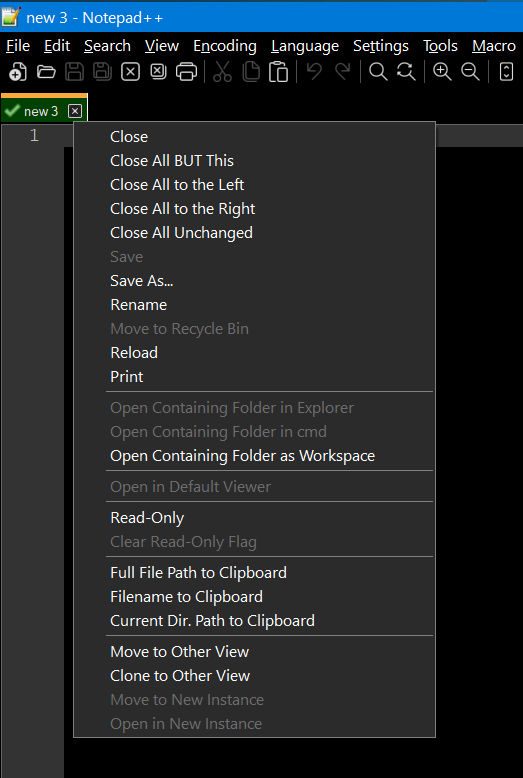Click the Zoom In icon
523x778 pixels.
[x=442, y=72]
